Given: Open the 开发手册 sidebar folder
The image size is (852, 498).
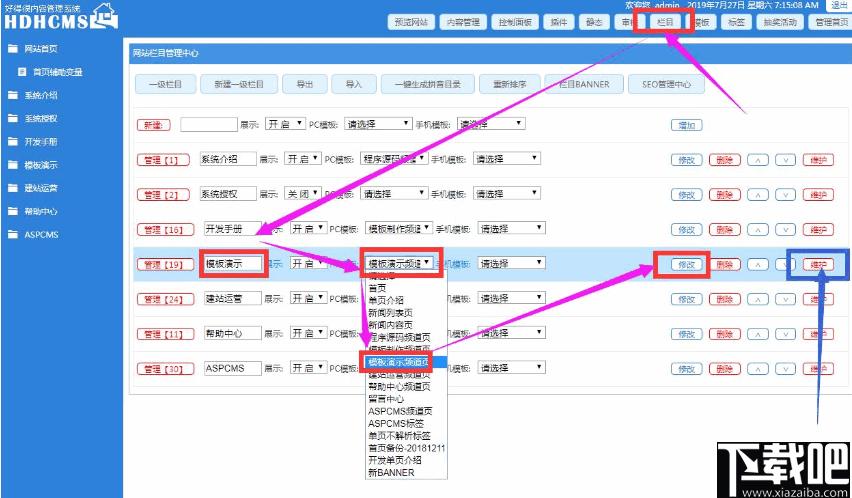Looking at the screenshot, I should [x=40, y=142].
